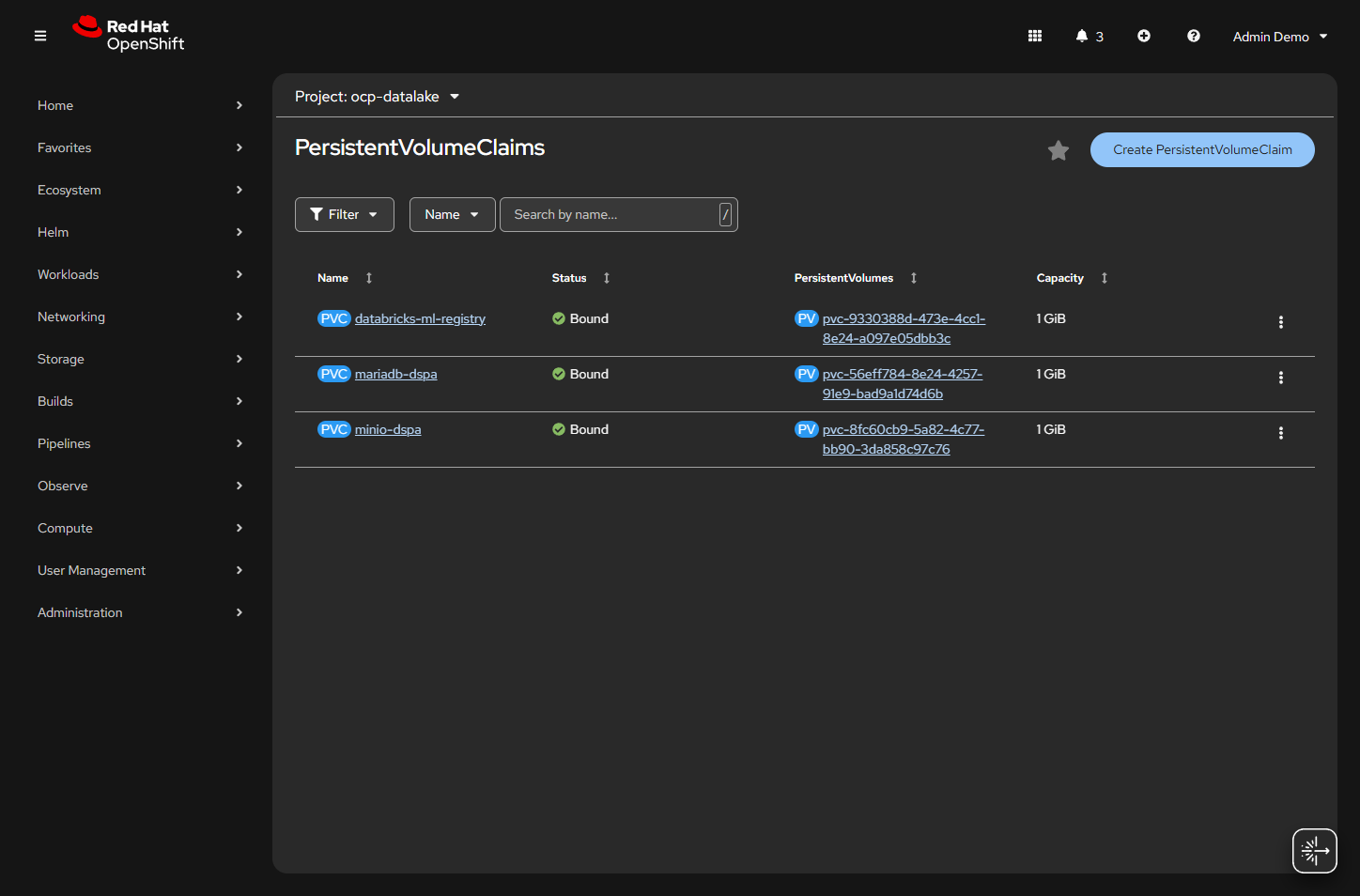
Task: Open the help question mark menu
Action: [x=1194, y=36]
